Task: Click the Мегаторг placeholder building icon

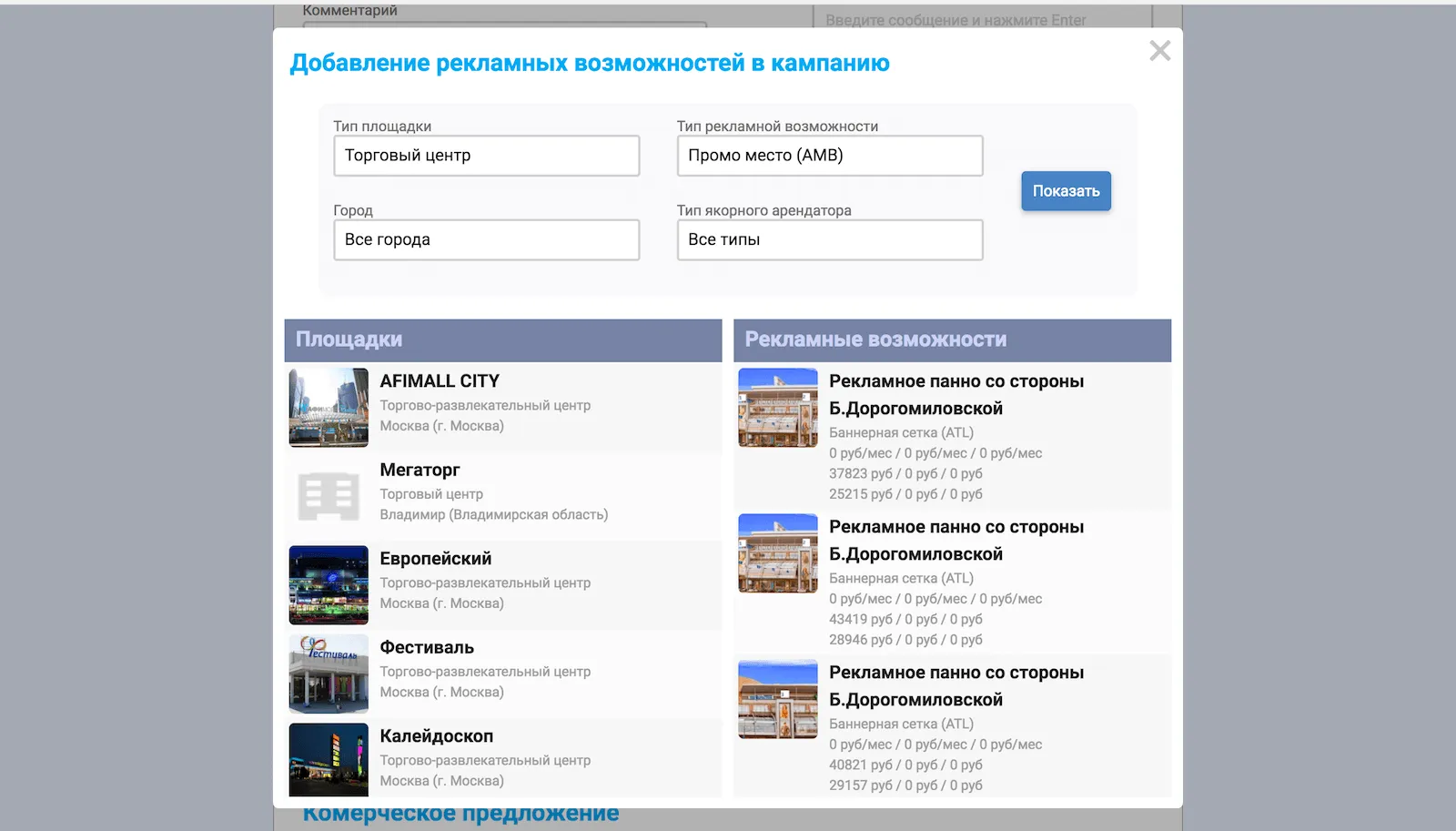Action: click(x=329, y=496)
